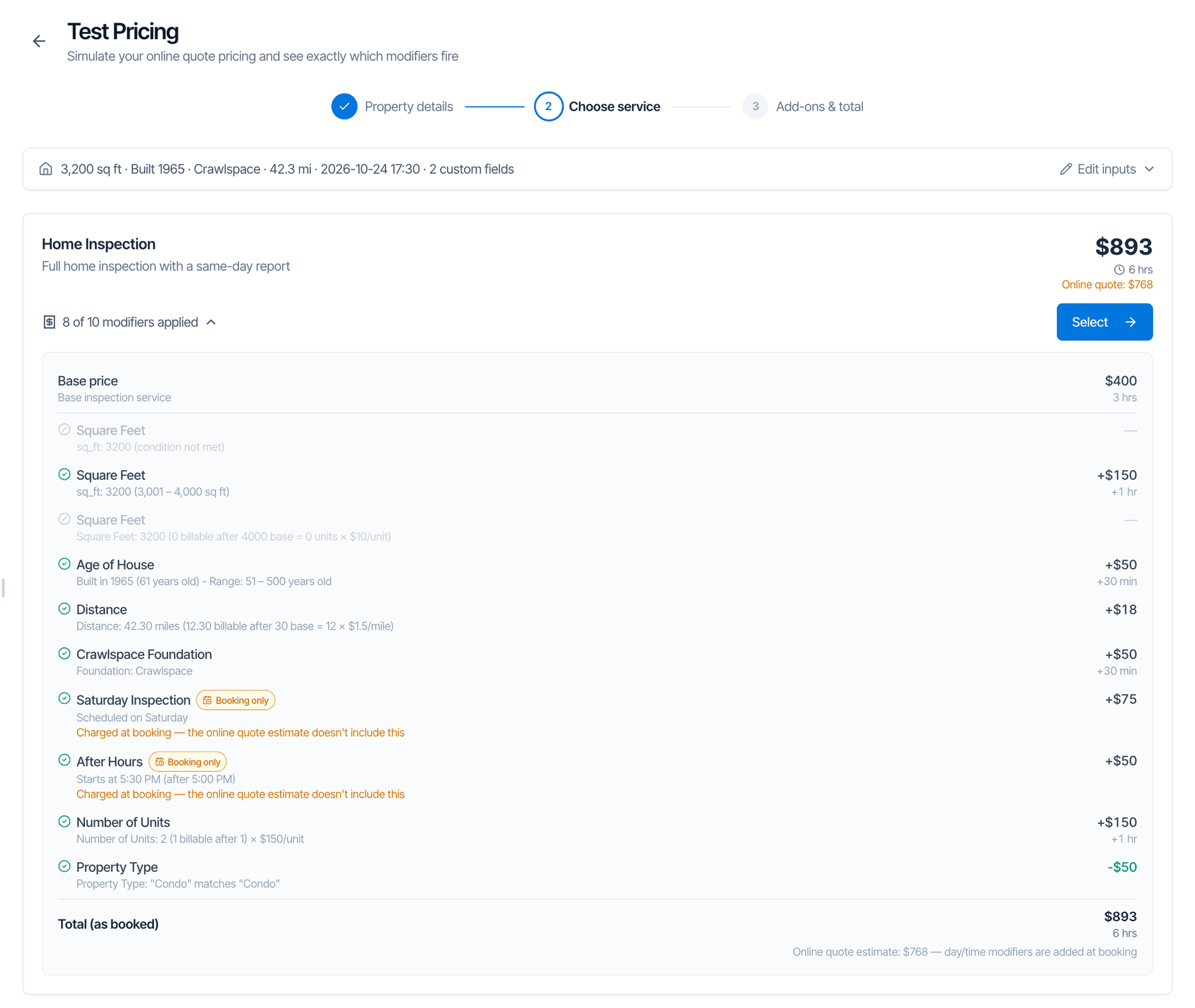Expand Edit inputs chevron dropdown
The image size is (1195, 1008).
click(x=1149, y=169)
